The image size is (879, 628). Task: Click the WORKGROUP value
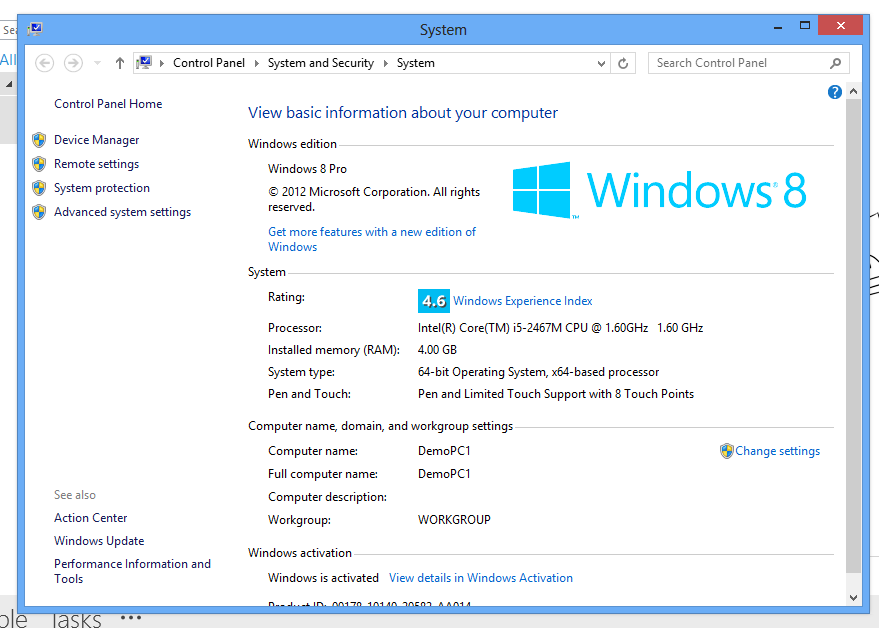(x=454, y=520)
